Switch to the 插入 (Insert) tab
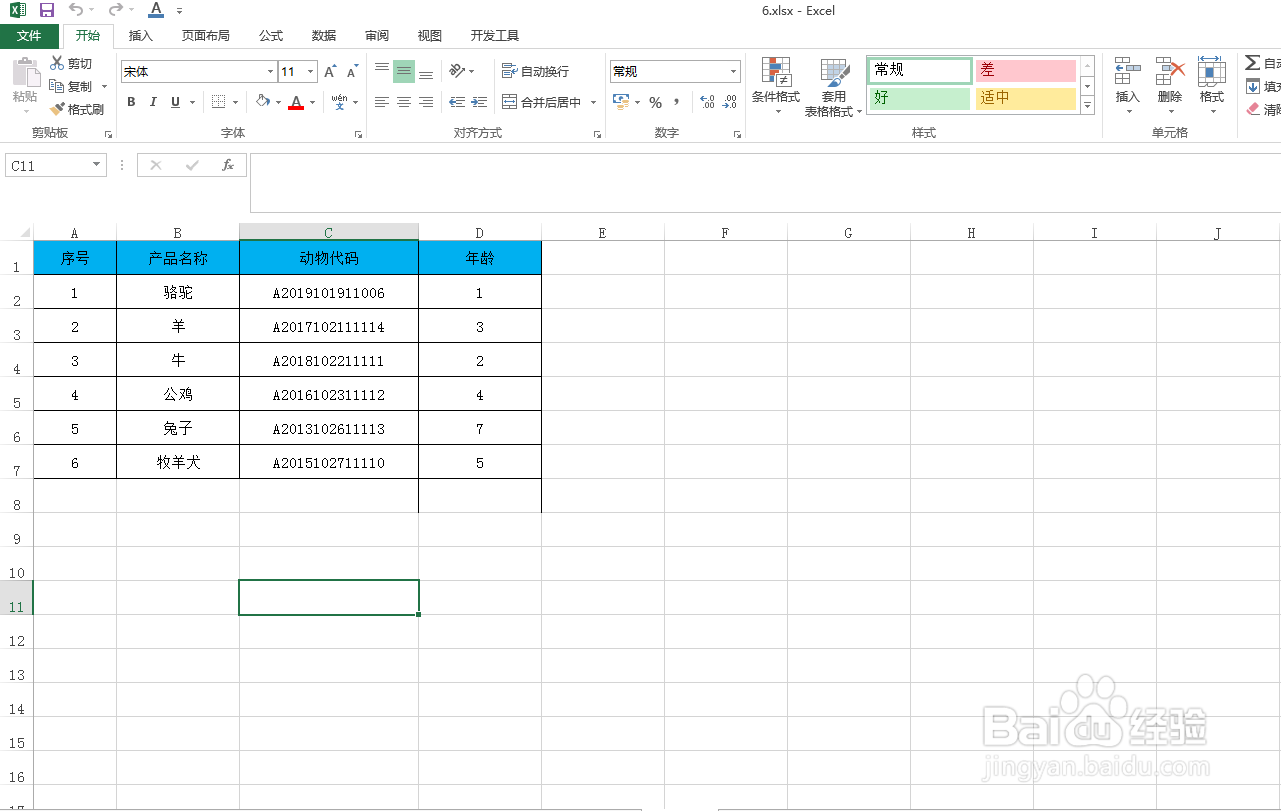The image size is (1281, 811). pyautogui.click(x=141, y=36)
